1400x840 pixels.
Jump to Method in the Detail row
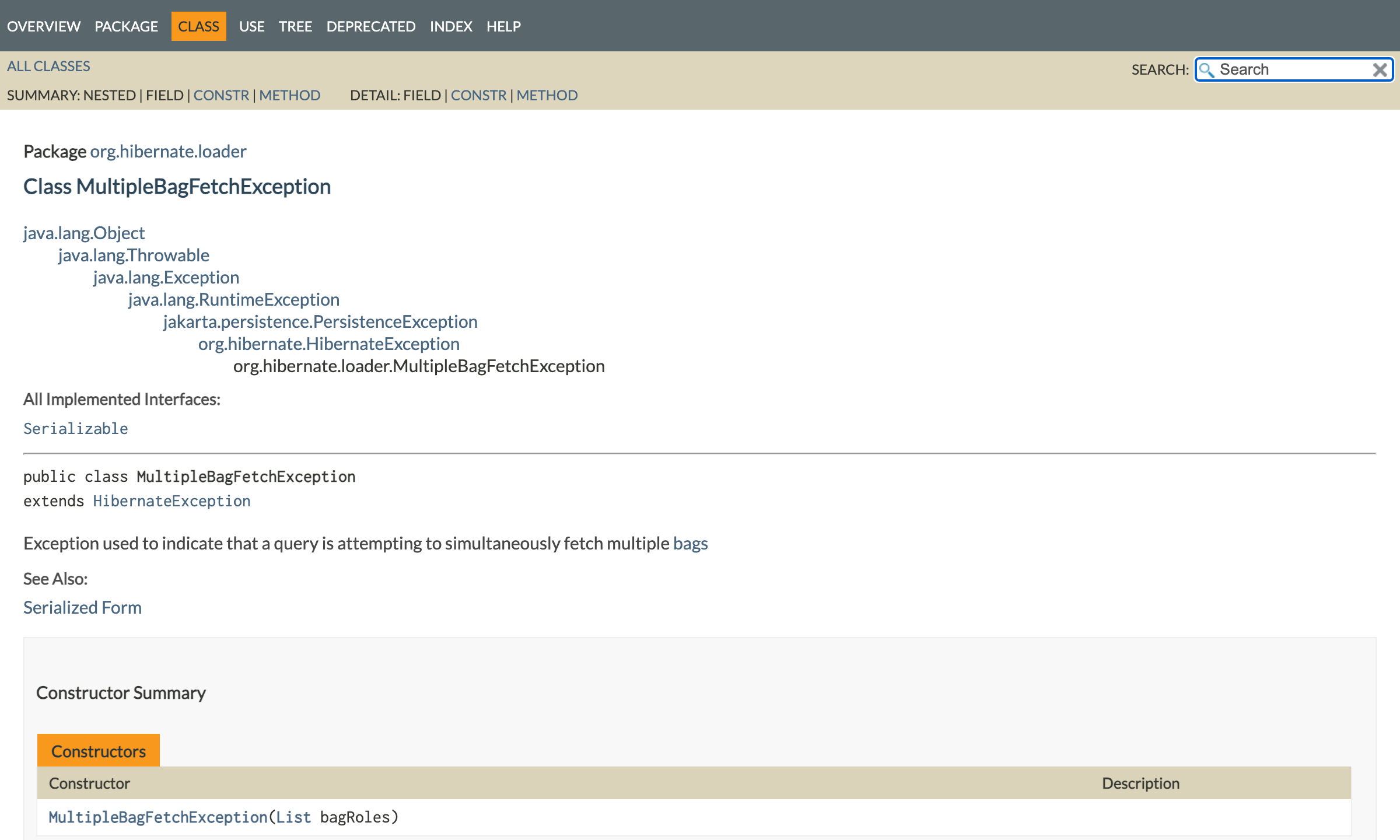click(547, 95)
